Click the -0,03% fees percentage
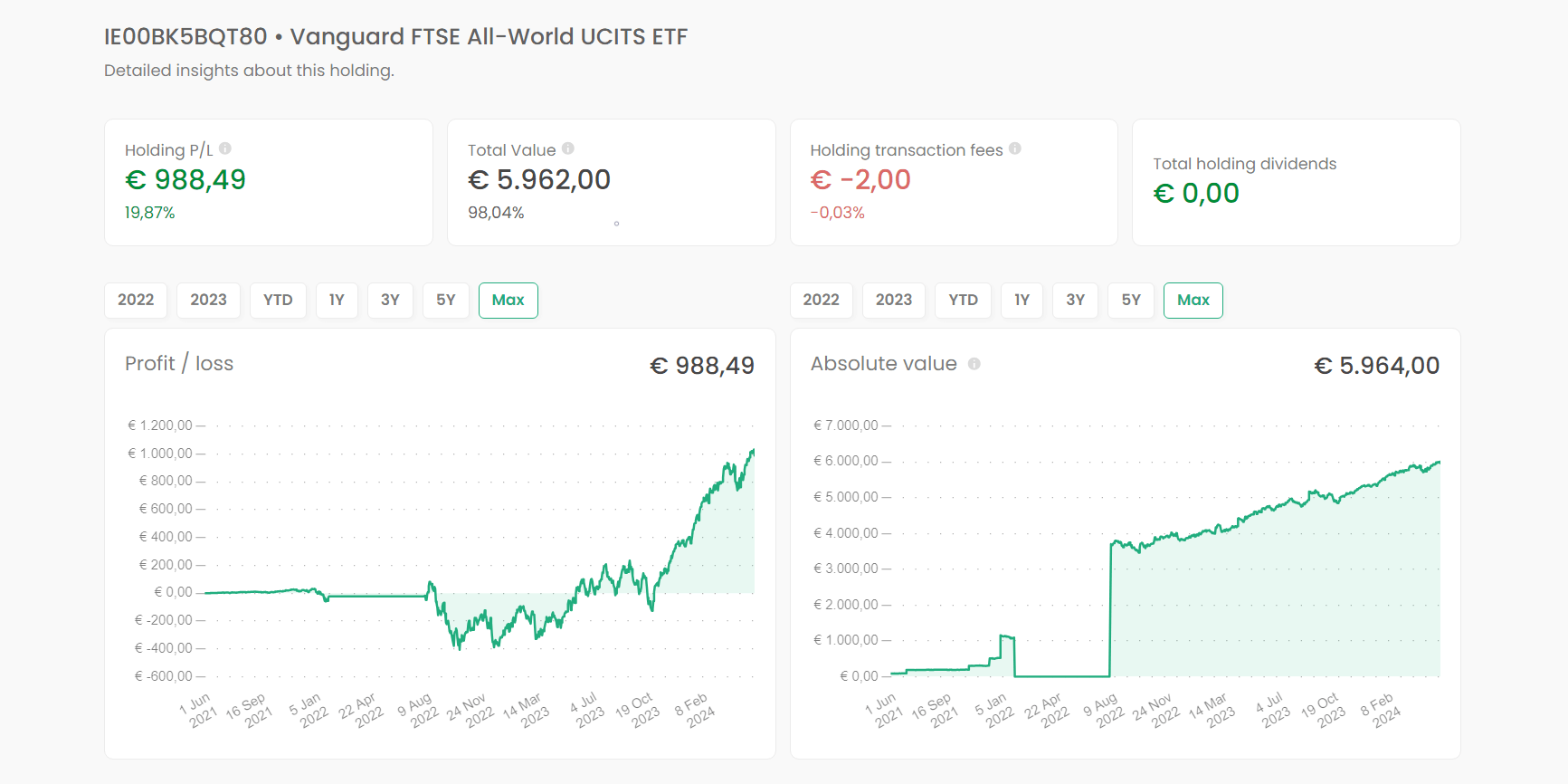1568x784 pixels. click(x=838, y=213)
